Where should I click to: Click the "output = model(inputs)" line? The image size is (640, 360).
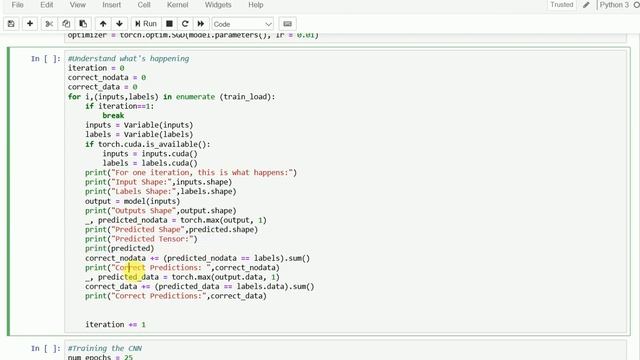coord(133,201)
